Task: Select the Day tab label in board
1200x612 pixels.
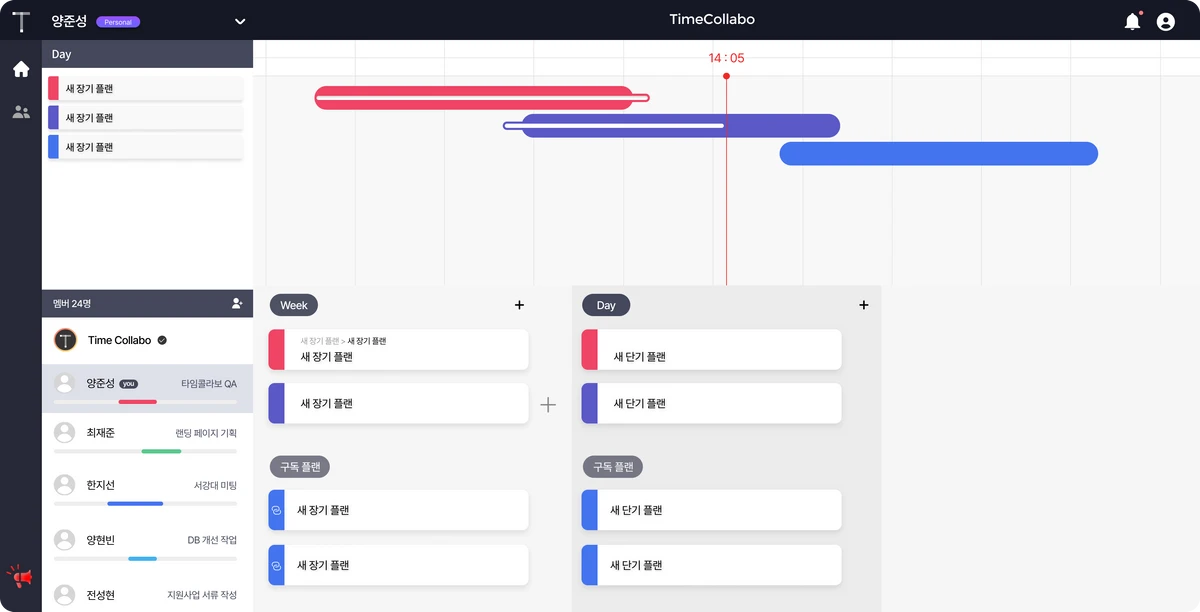Action: coord(606,305)
